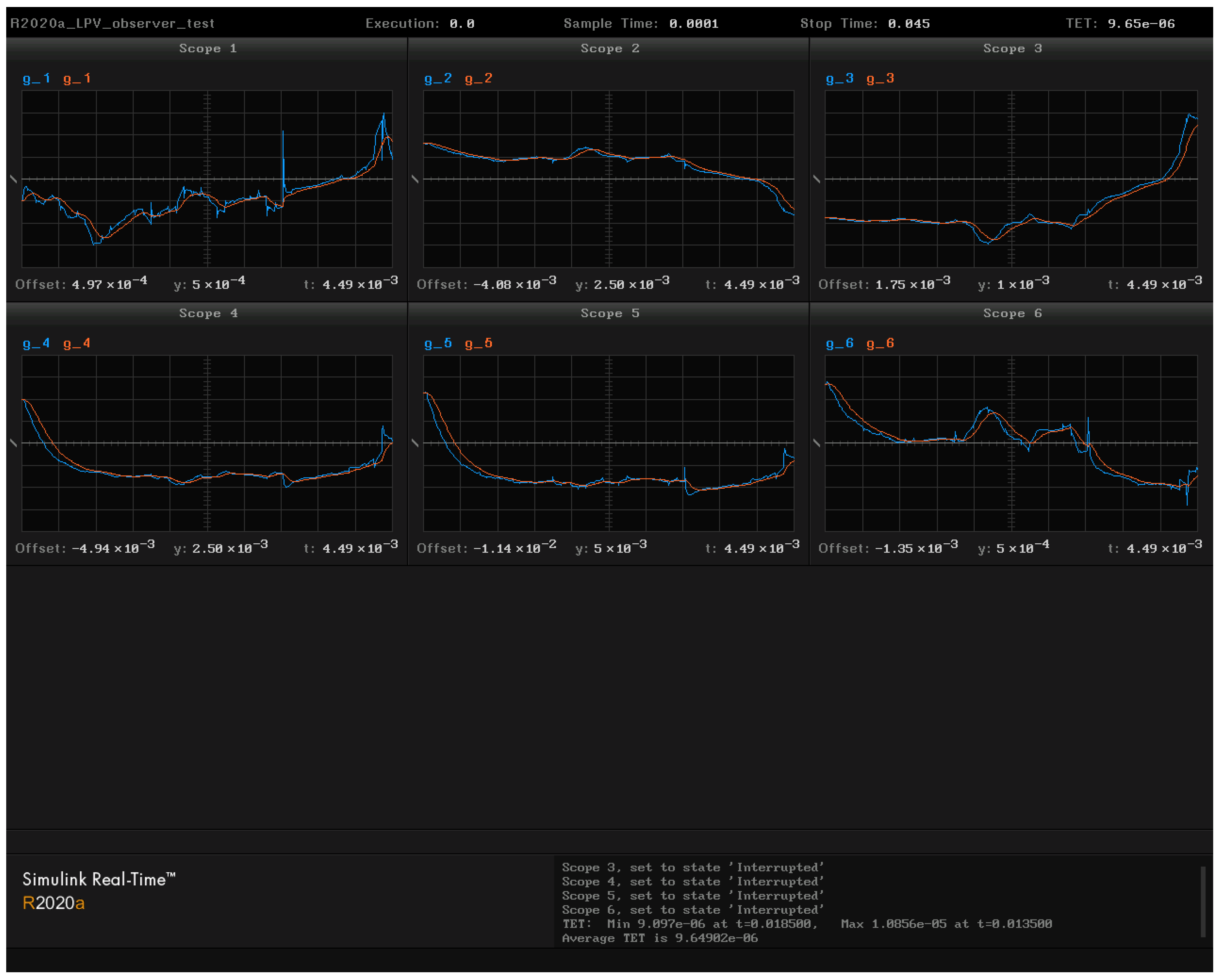Screen dimensions: 1219x980
Task: Click the orange g_6 legend label
Action: tap(880, 343)
